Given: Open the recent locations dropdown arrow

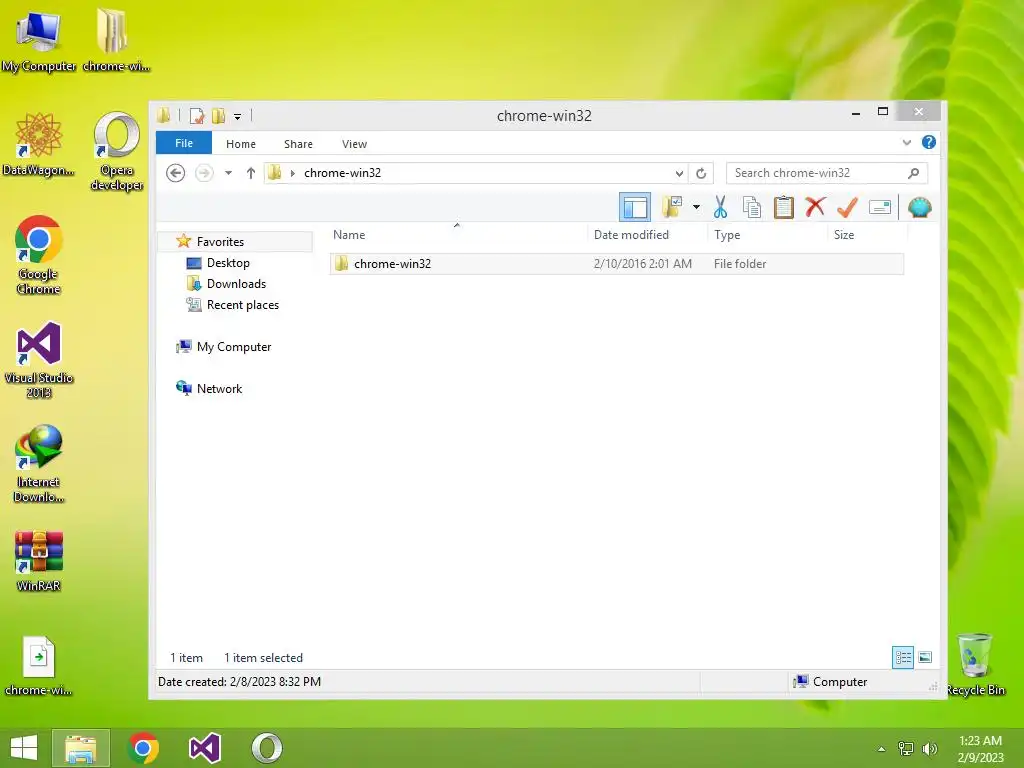Looking at the screenshot, I should point(229,173).
